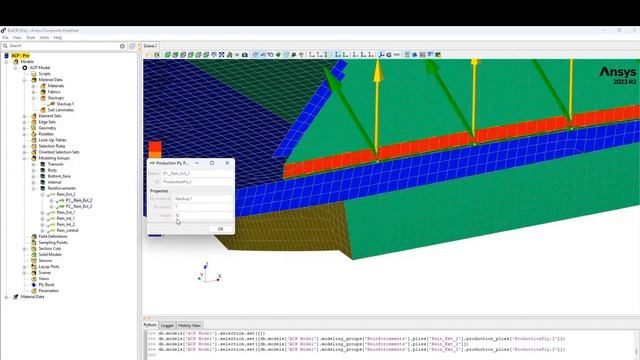
Task: Select the Internal modeling group
Action: click(x=54, y=182)
